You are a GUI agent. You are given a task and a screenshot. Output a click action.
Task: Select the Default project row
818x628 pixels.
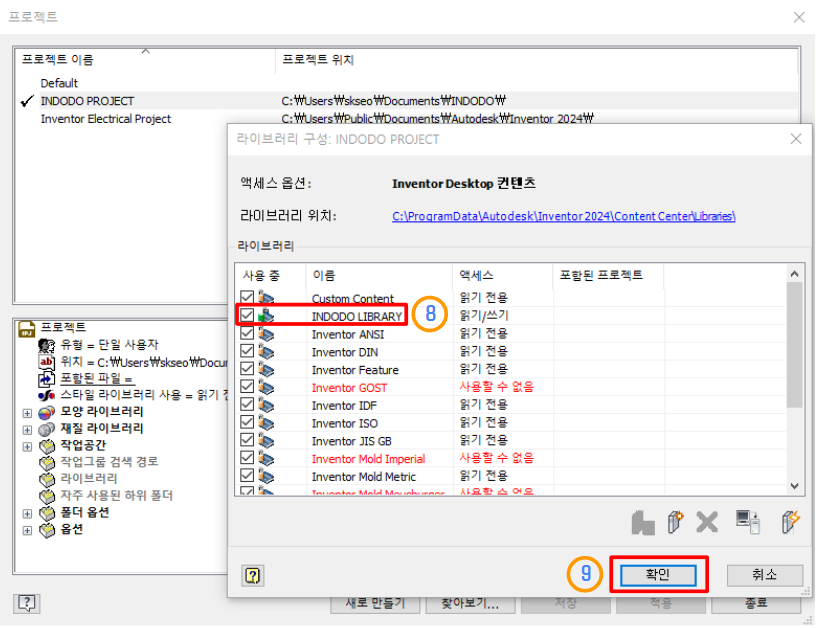tap(407, 83)
